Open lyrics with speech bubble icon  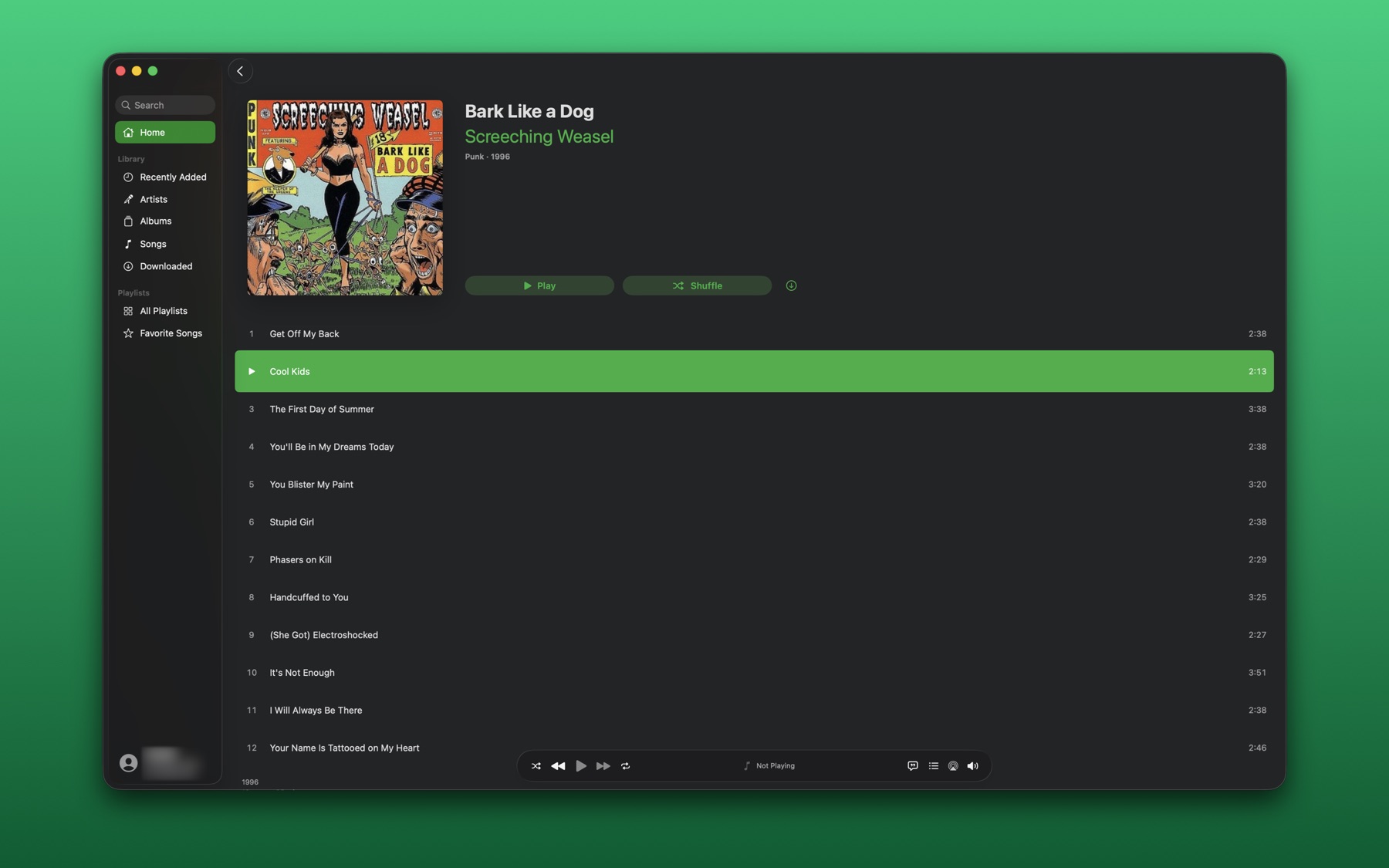click(x=913, y=766)
